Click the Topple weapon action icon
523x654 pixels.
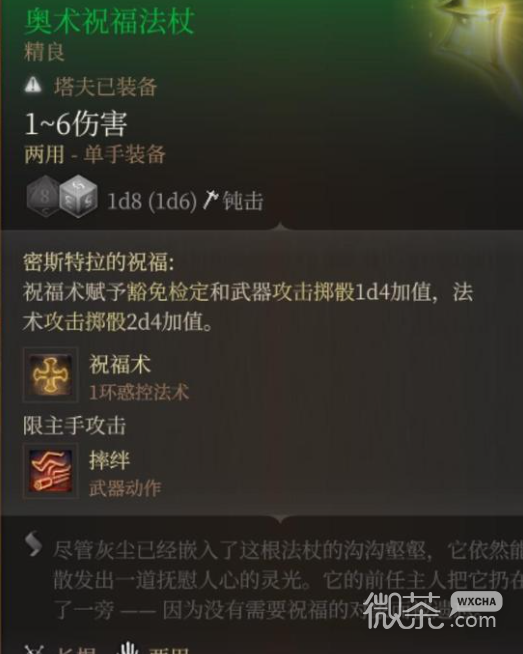pos(50,470)
